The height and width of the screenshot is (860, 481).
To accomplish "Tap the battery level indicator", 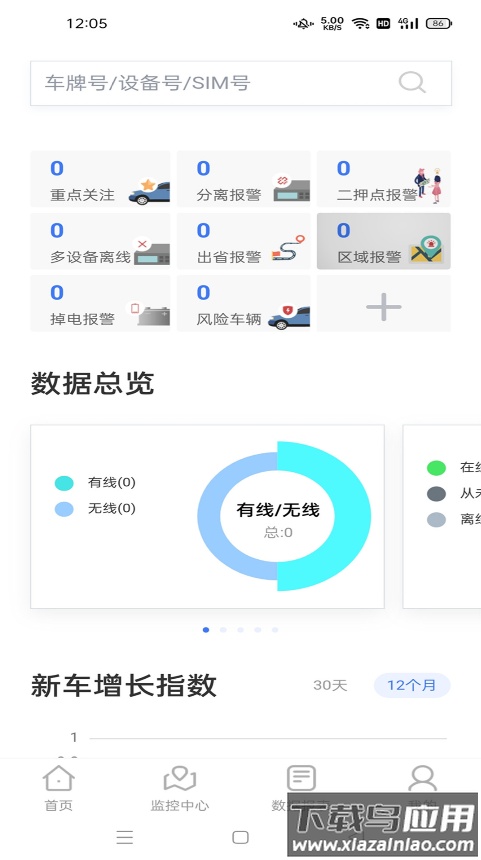I will point(439,23).
